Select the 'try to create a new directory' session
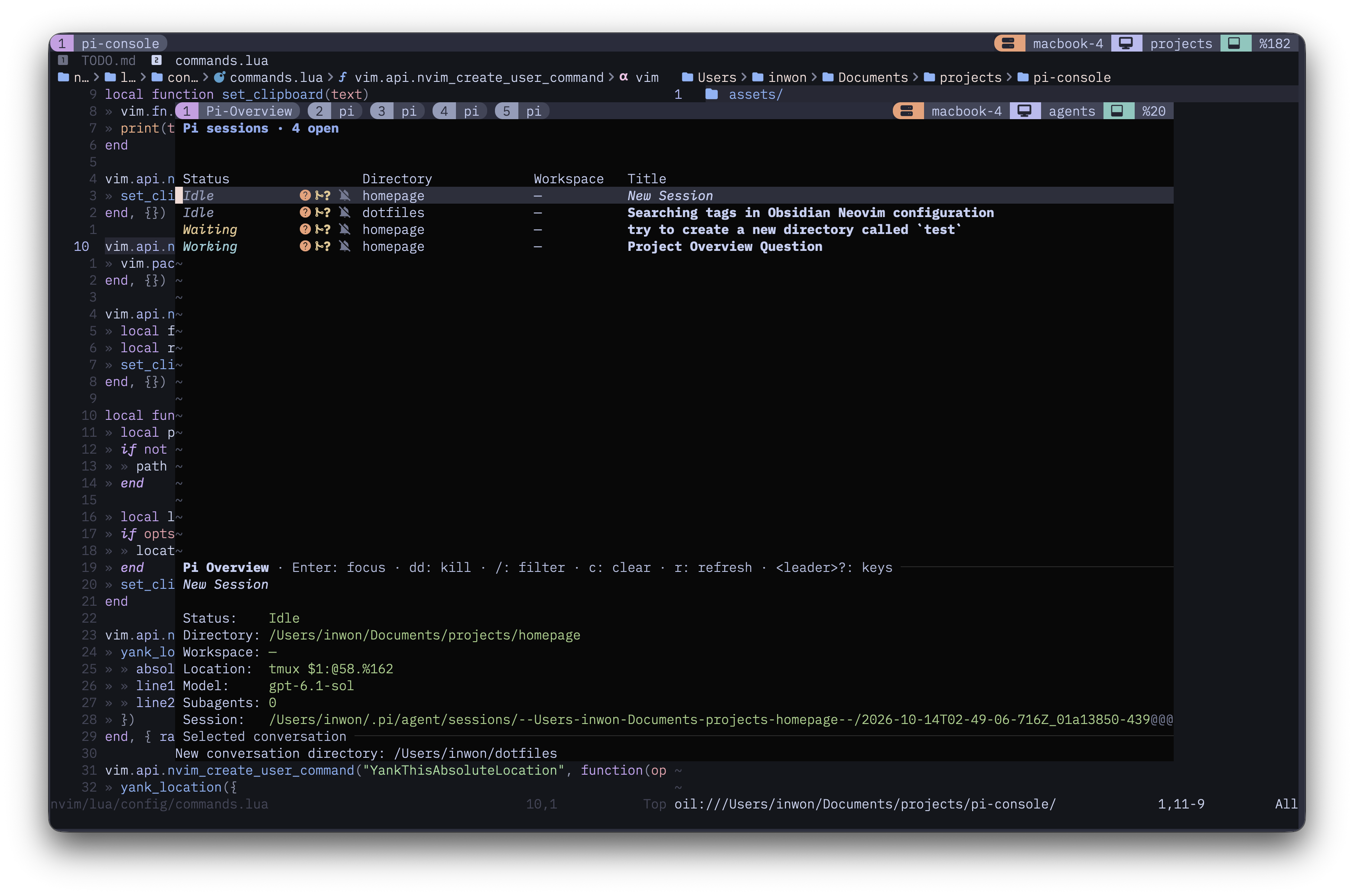The image size is (1354, 896). point(794,229)
